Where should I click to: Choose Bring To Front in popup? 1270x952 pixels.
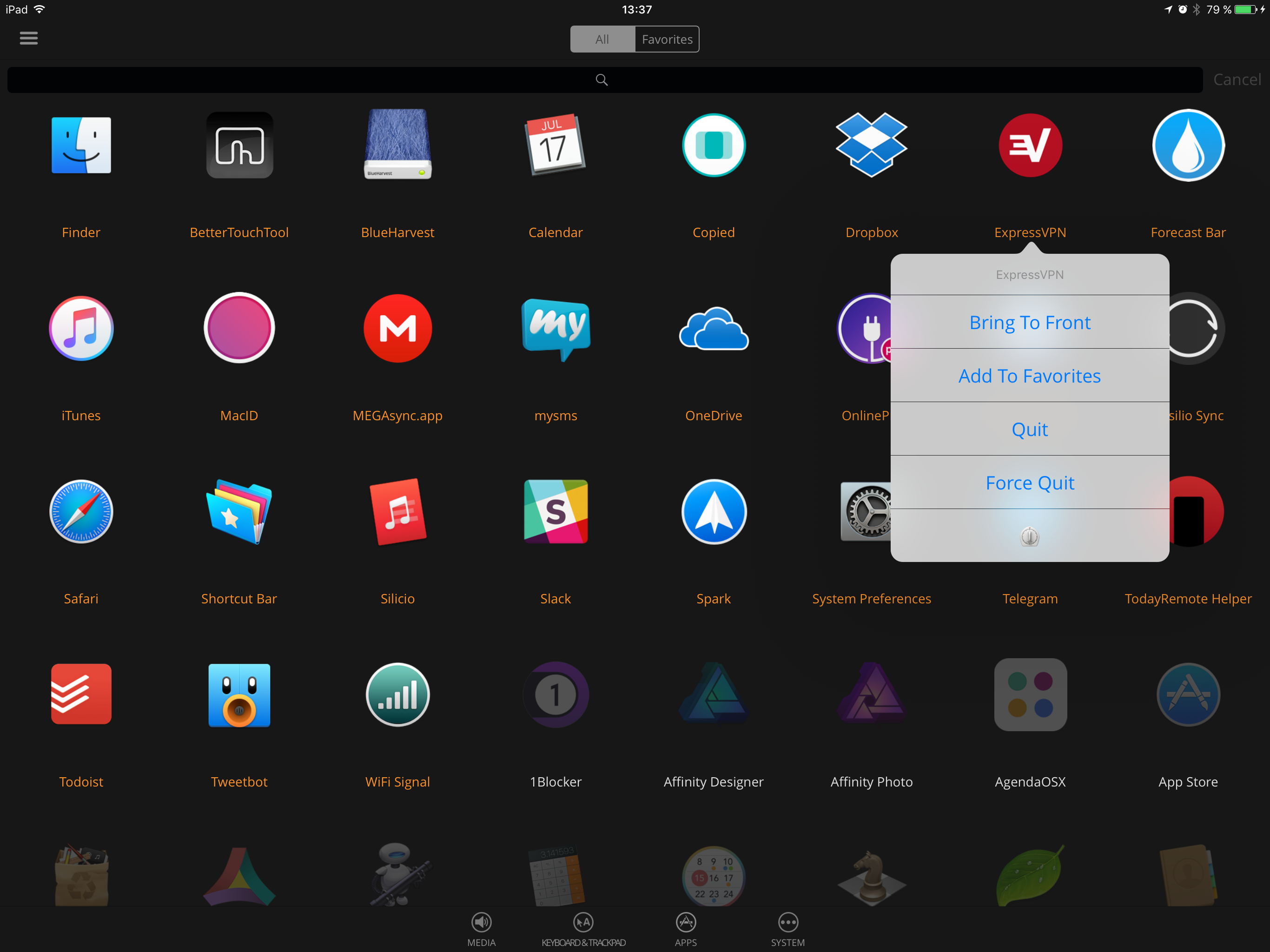click(1030, 322)
